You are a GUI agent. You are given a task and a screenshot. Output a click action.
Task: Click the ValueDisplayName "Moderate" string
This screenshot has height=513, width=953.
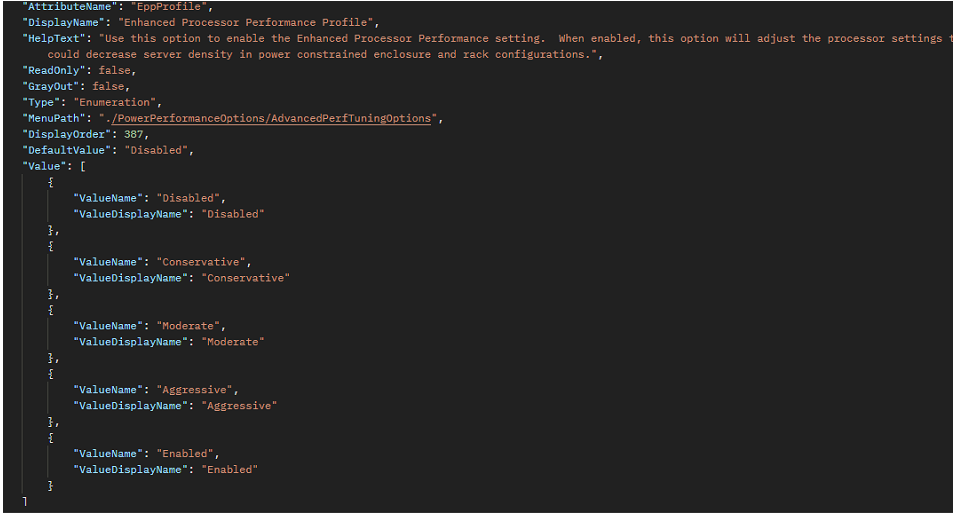pos(233,342)
